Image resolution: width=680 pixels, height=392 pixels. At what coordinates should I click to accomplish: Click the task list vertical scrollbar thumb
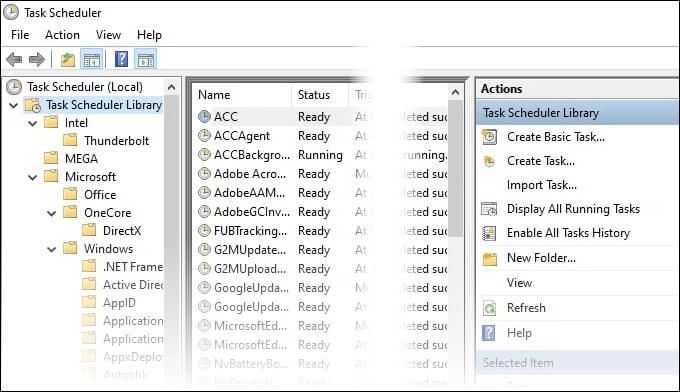coord(455,169)
